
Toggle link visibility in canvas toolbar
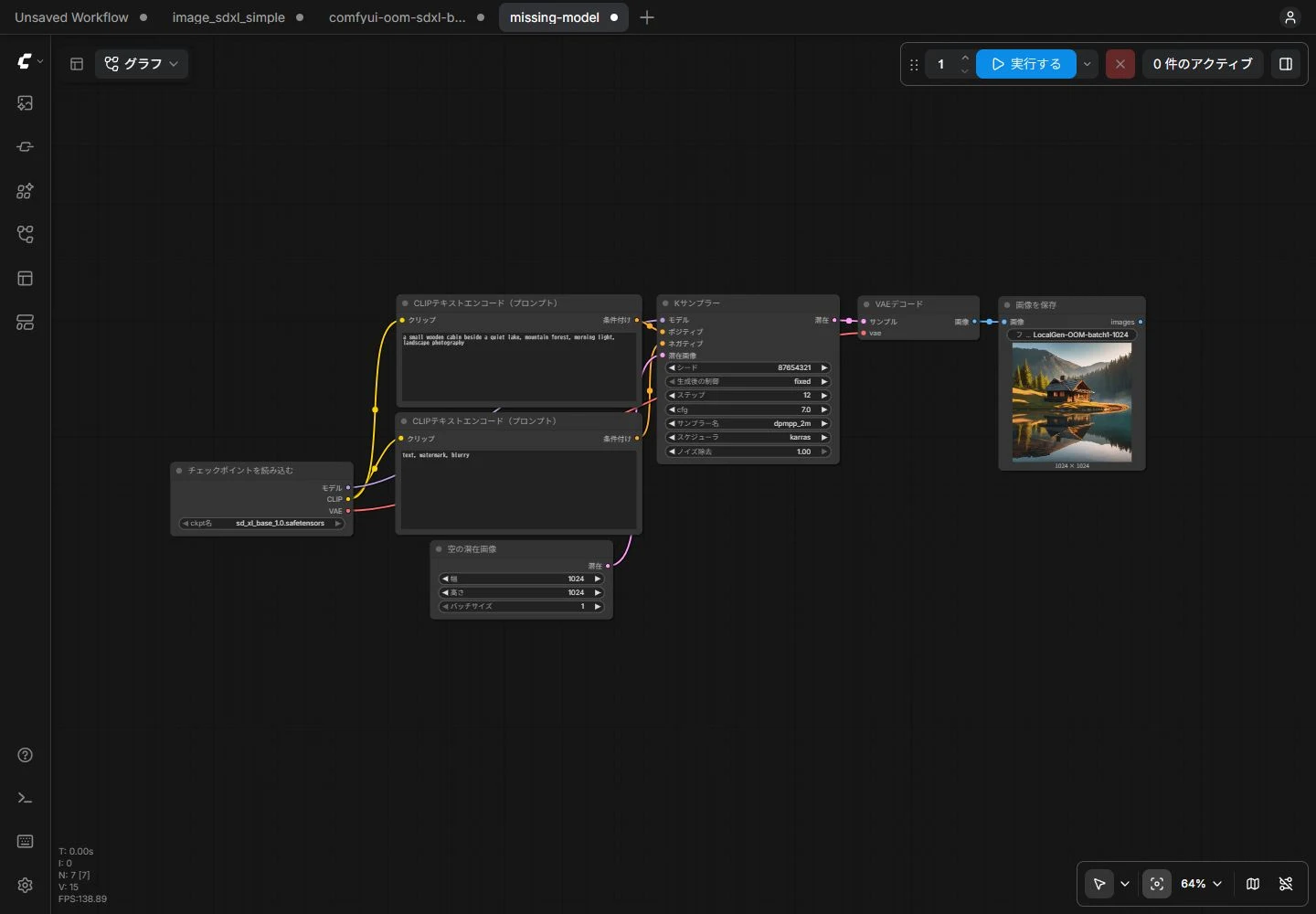point(1286,884)
